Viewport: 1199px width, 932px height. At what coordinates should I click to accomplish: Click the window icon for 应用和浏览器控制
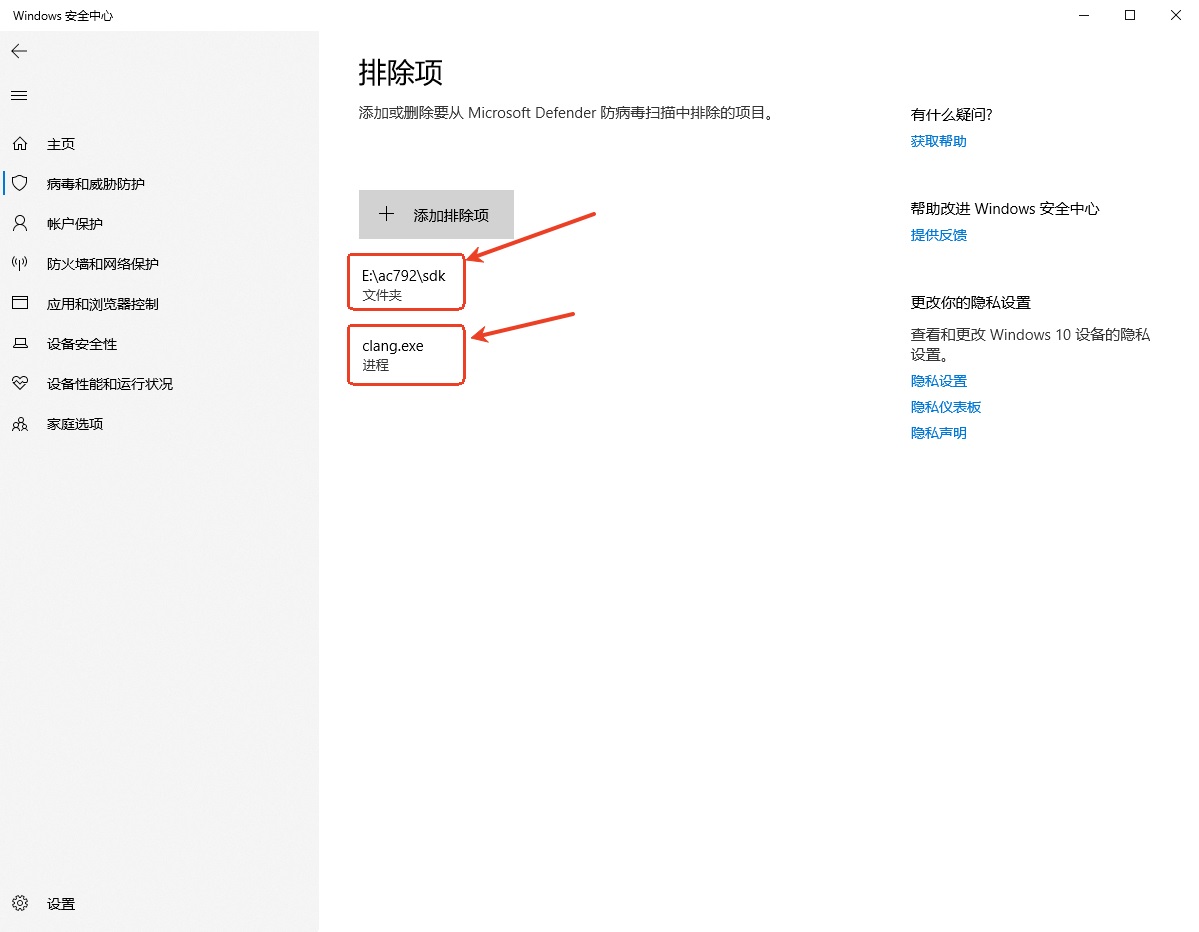(20, 303)
